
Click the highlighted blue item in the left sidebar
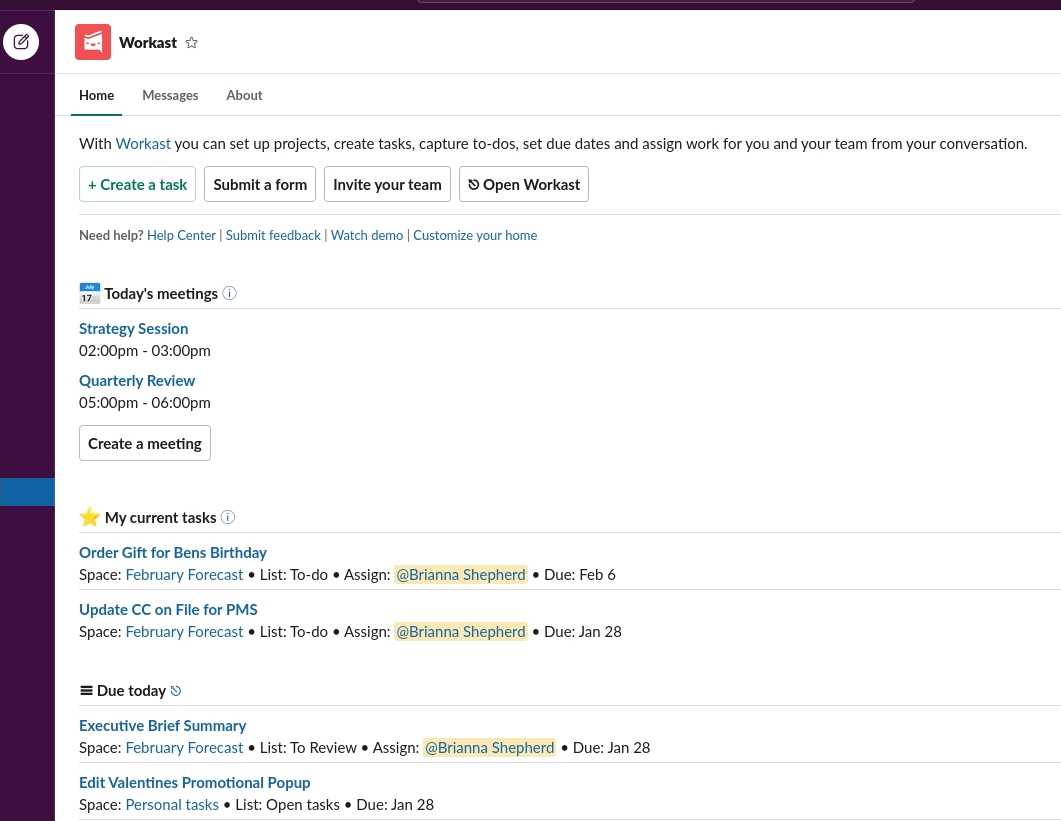pos(27,492)
